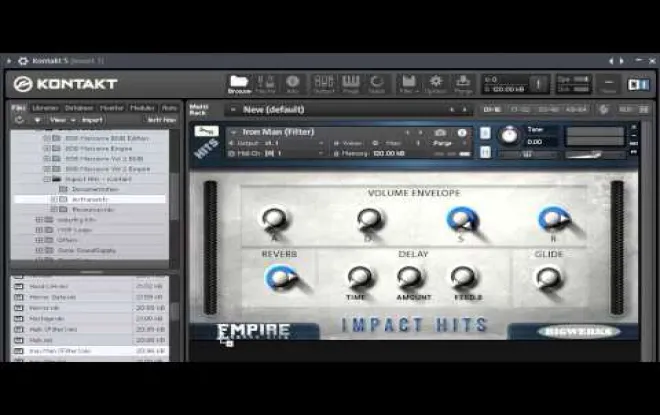Switch to the Database tab
The height and width of the screenshot is (415, 660).
[x=79, y=108]
